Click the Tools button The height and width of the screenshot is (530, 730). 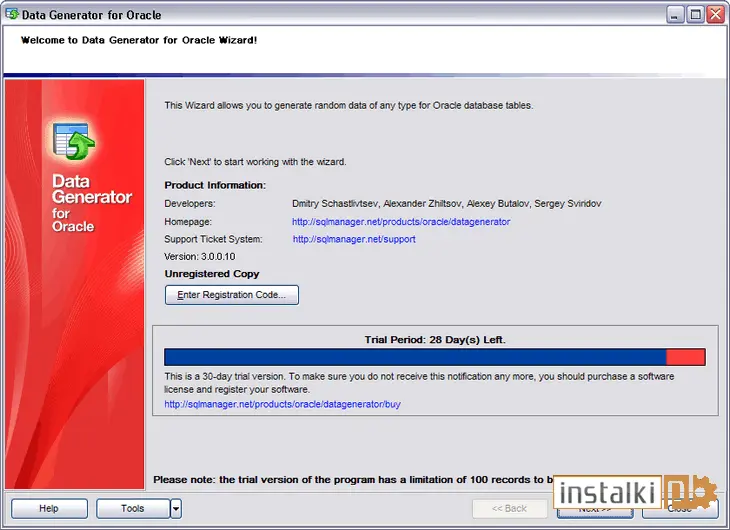[133, 508]
